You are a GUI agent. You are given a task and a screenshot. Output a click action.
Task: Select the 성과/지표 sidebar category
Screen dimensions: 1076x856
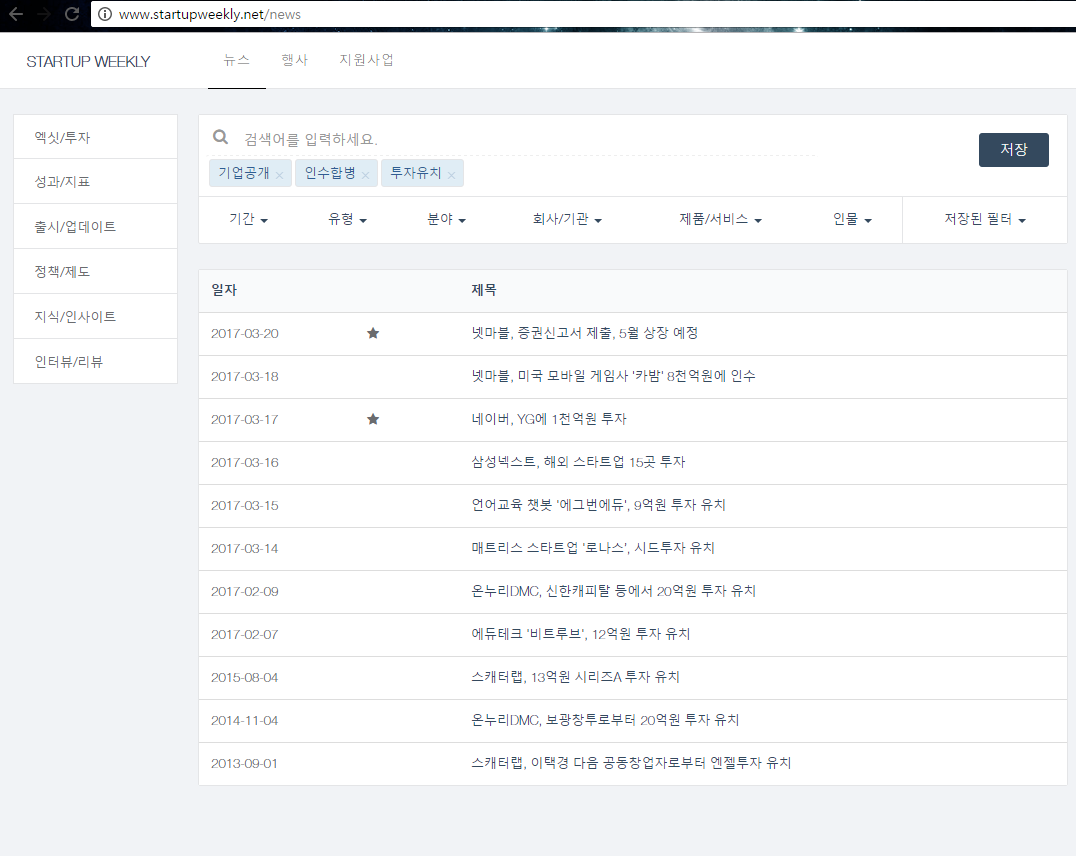(x=95, y=181)
